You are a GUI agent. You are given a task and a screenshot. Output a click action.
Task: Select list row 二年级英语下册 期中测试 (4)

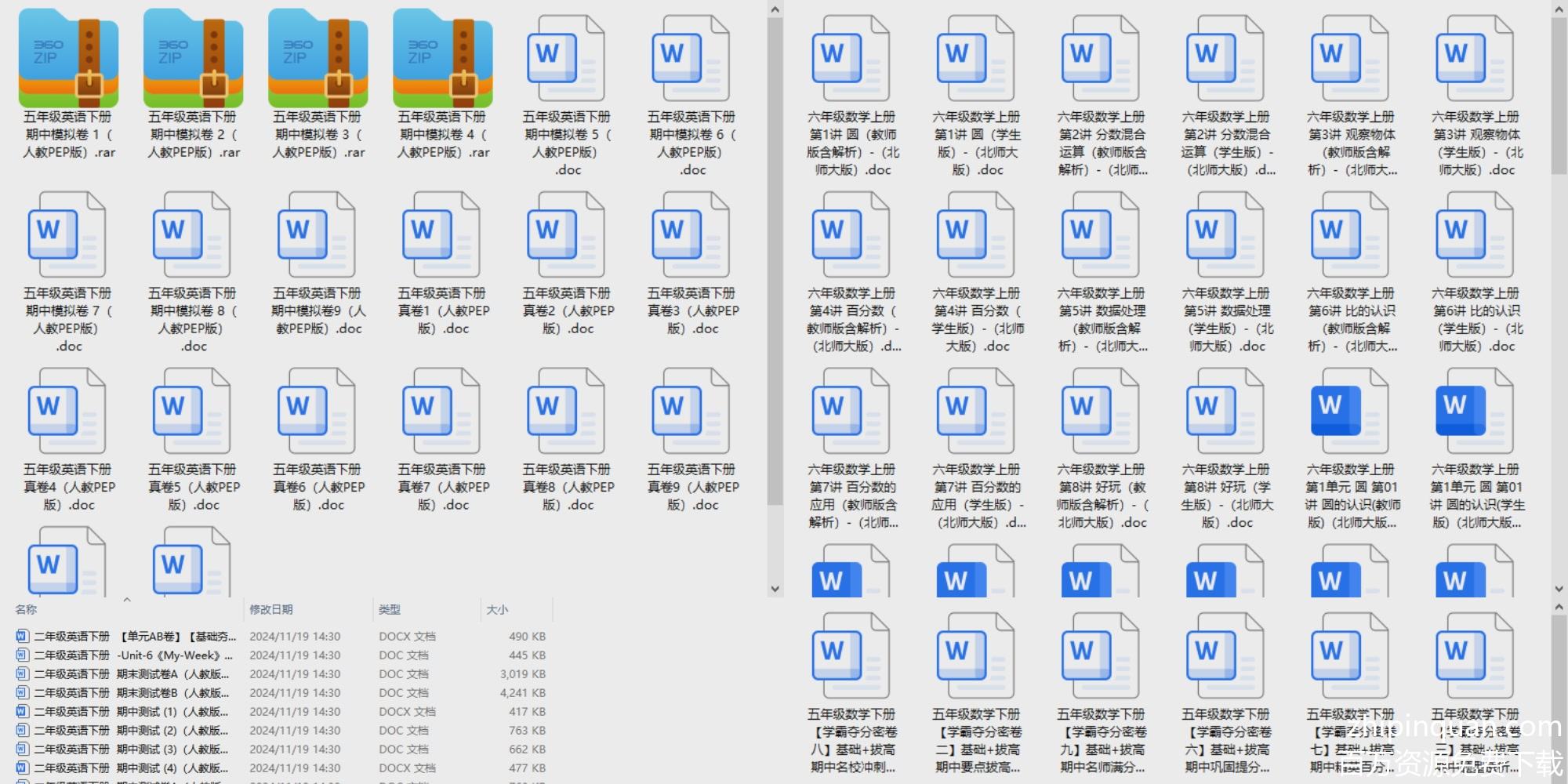coord(281,768)
